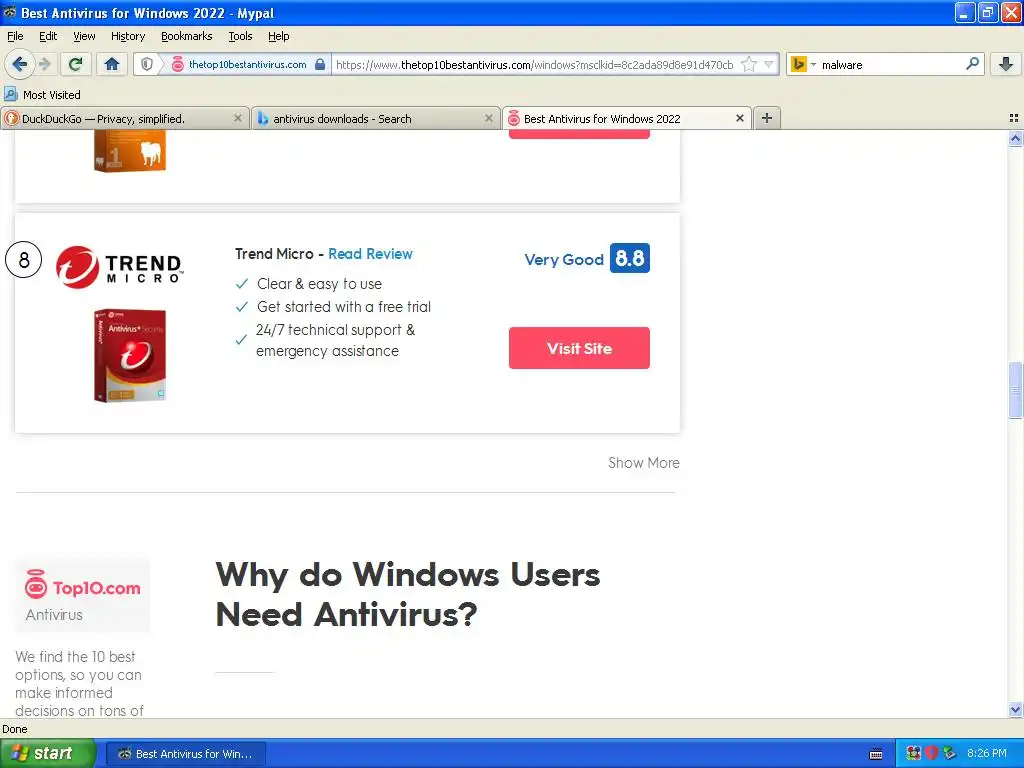Open the History menu

pos(127,36)
